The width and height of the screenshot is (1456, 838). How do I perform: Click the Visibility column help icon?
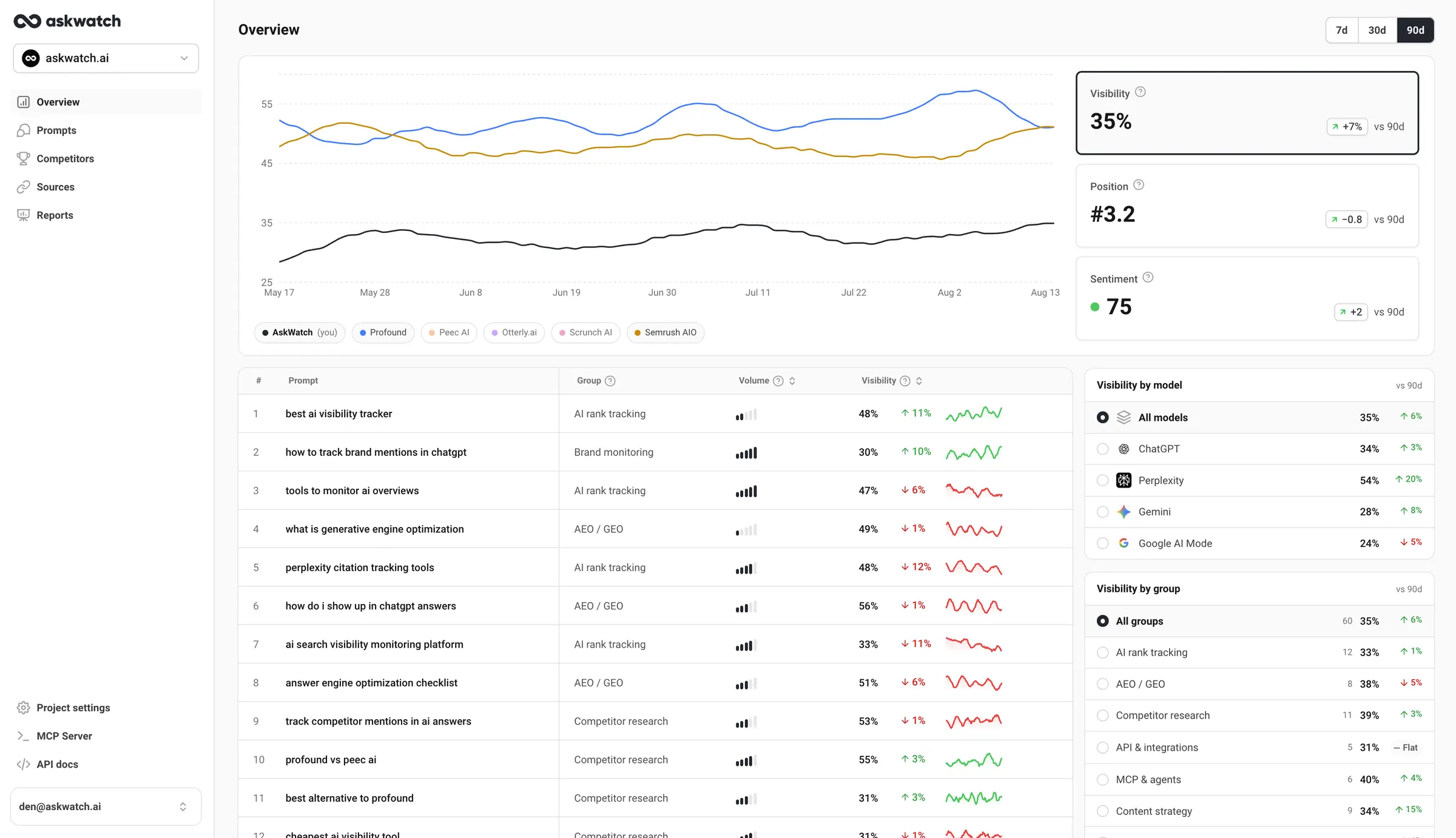click(905, 381)
